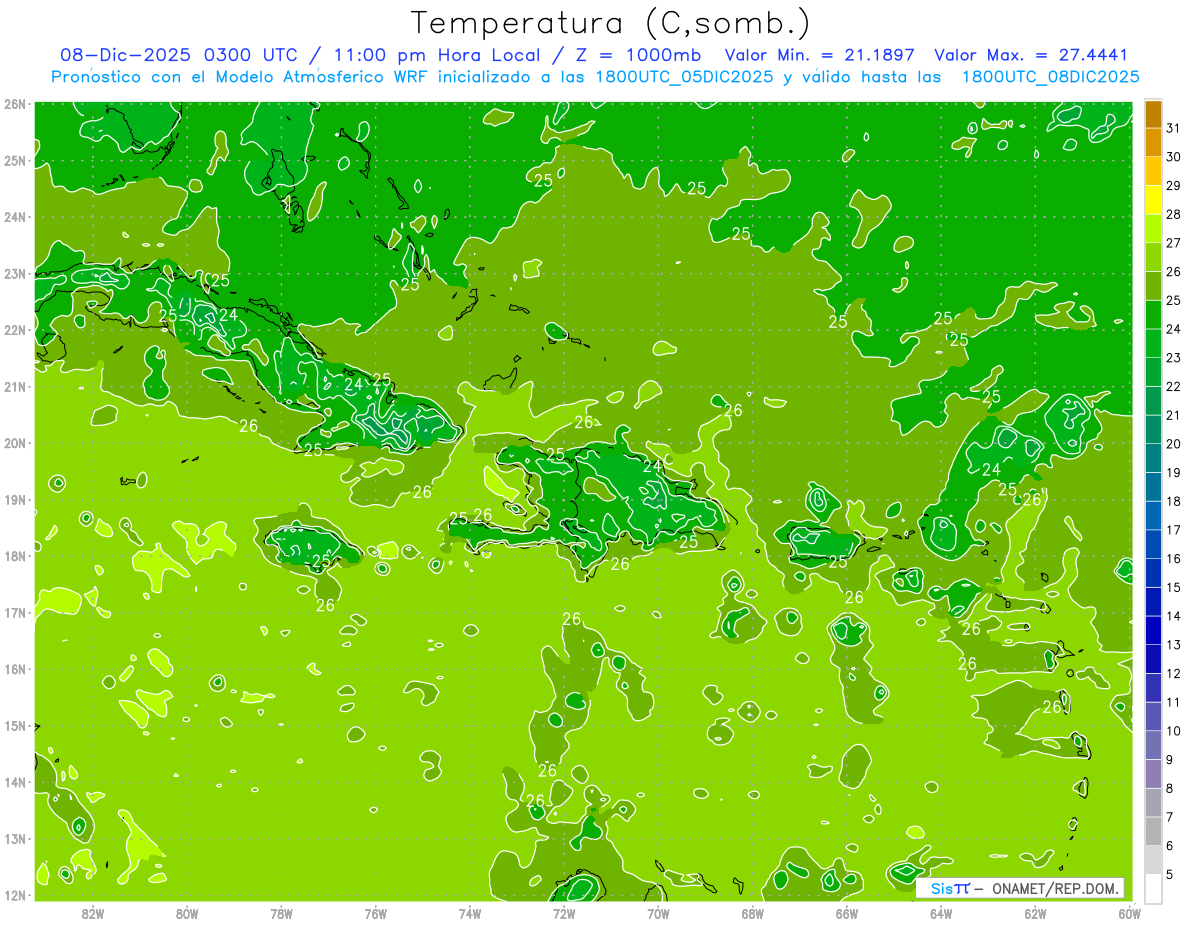Pick the lime swatch between 27 and 28
Image resolution: width=1200 pixels, height=927 pixels.
pos(1153,229)
